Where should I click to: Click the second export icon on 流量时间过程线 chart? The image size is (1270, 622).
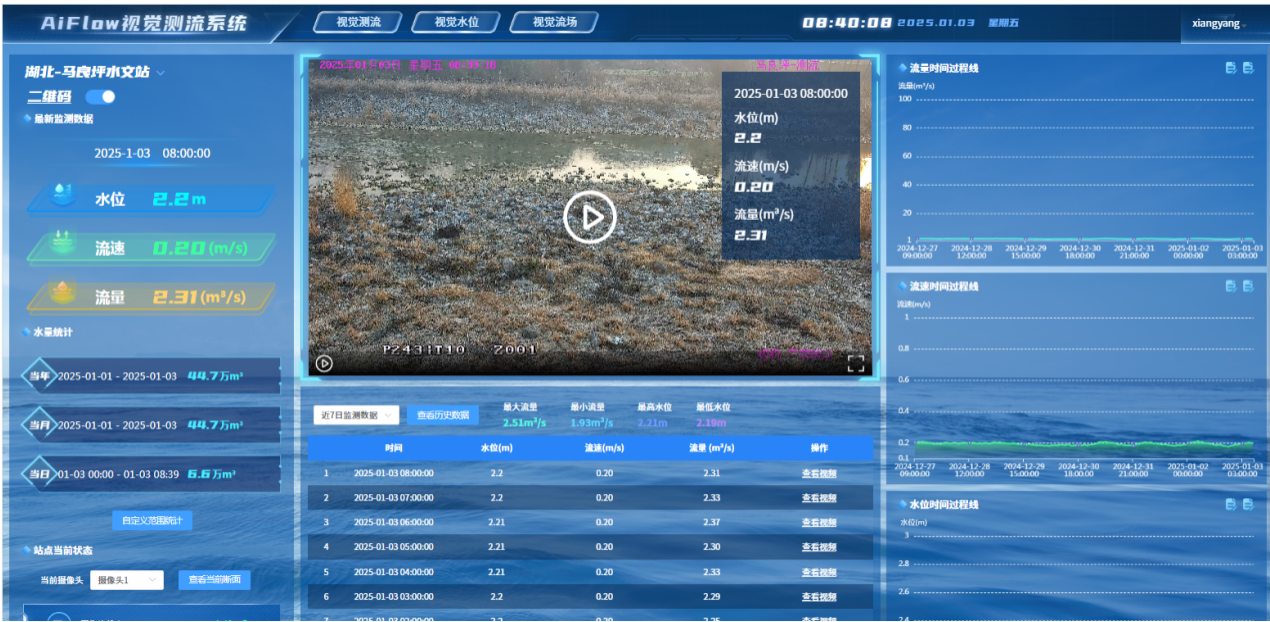click(x=1248, y=68)
